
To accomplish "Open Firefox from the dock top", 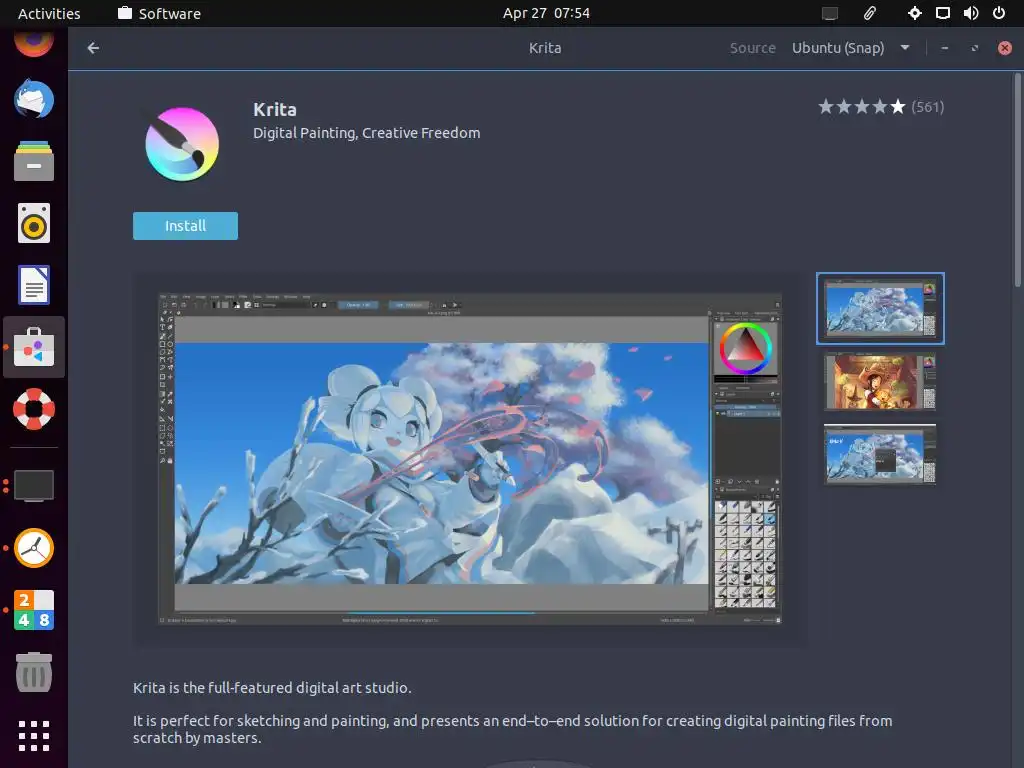I will pyautogui.click(x=34, y=42).
